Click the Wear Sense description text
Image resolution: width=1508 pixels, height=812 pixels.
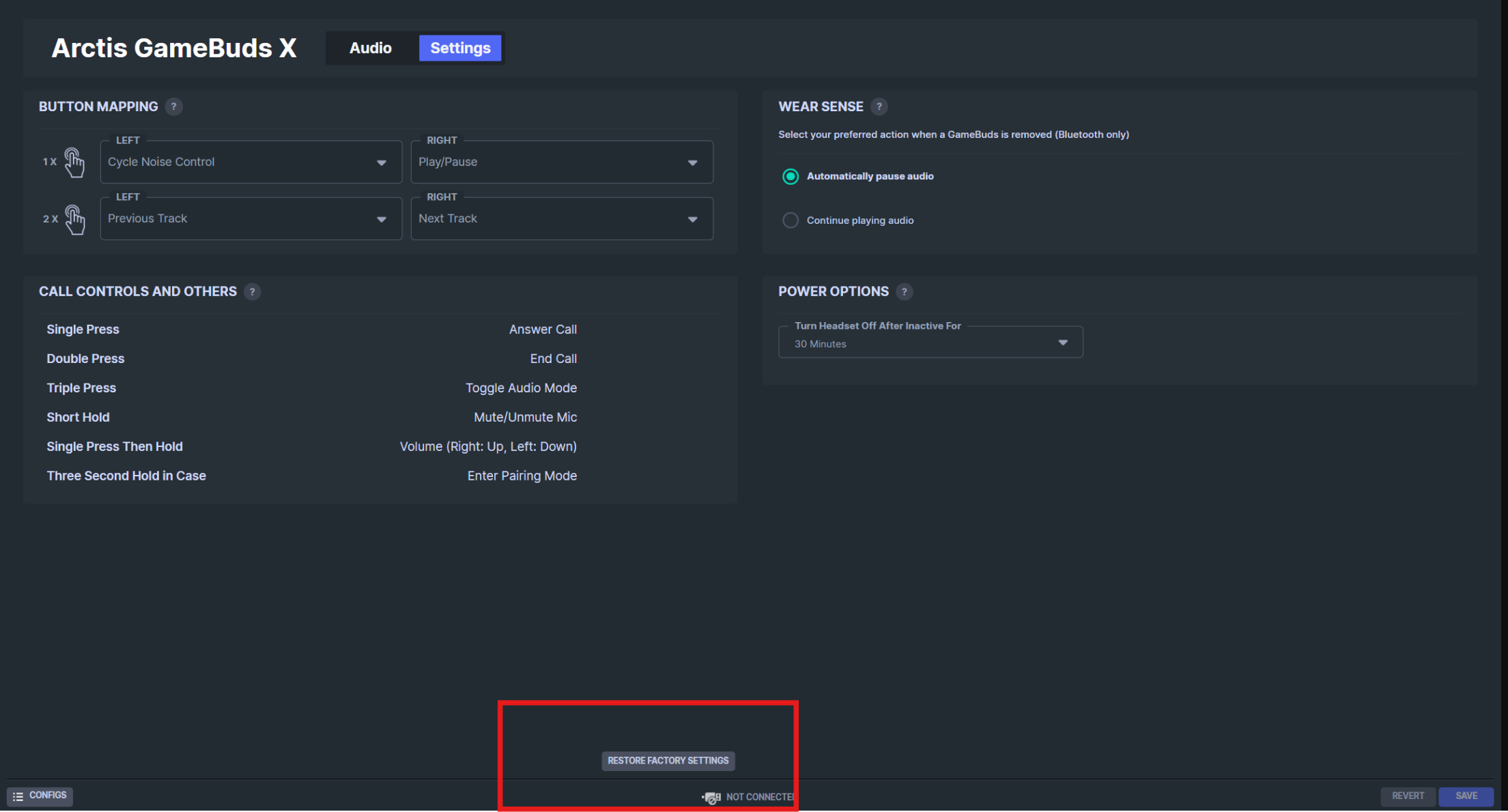click(x=954, y=135)
